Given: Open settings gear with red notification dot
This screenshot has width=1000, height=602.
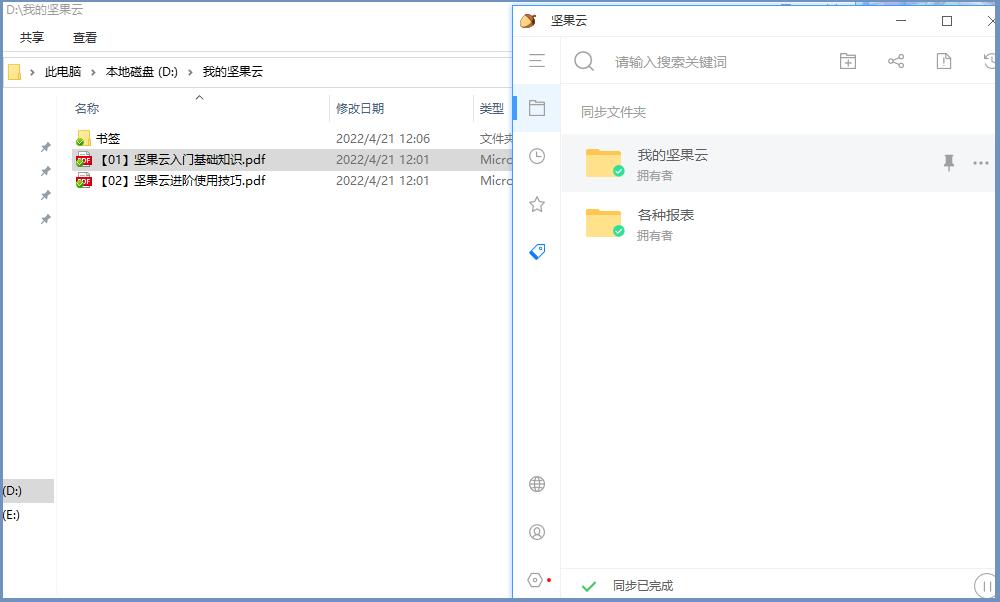Looking at the screenshot, I should pyautogui.click(x=536, y=579).
